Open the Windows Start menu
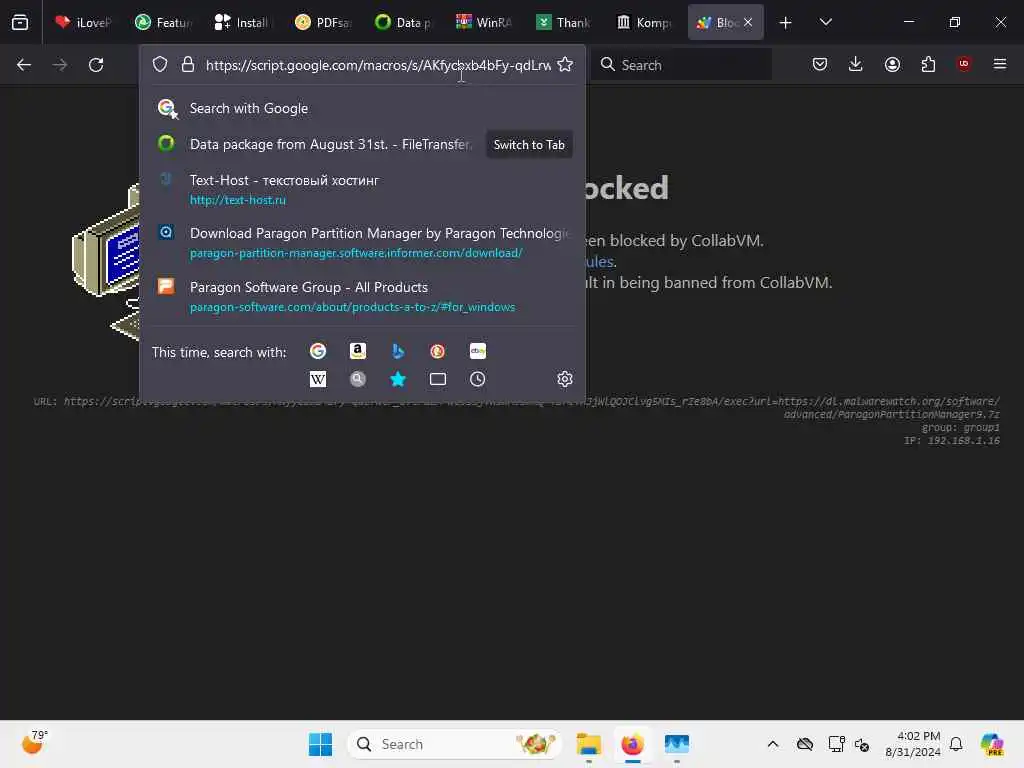The height and width of the screenshot is (768, 1024). click(320, 744)
